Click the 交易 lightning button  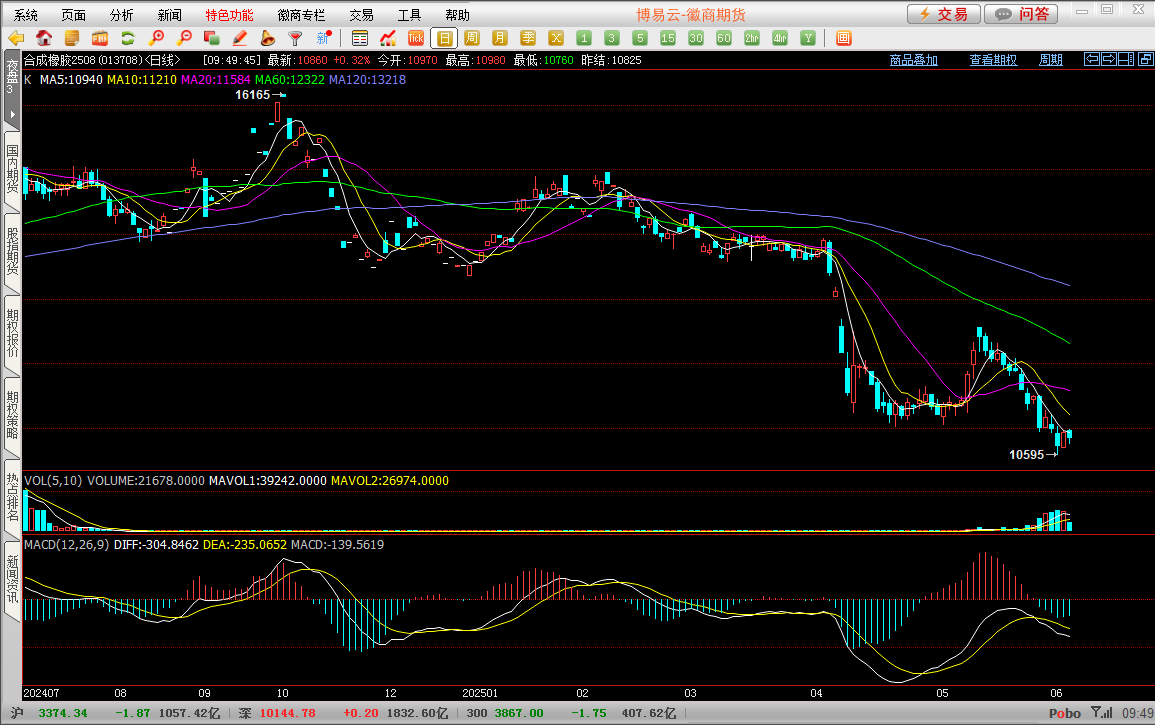pos(944,14)
